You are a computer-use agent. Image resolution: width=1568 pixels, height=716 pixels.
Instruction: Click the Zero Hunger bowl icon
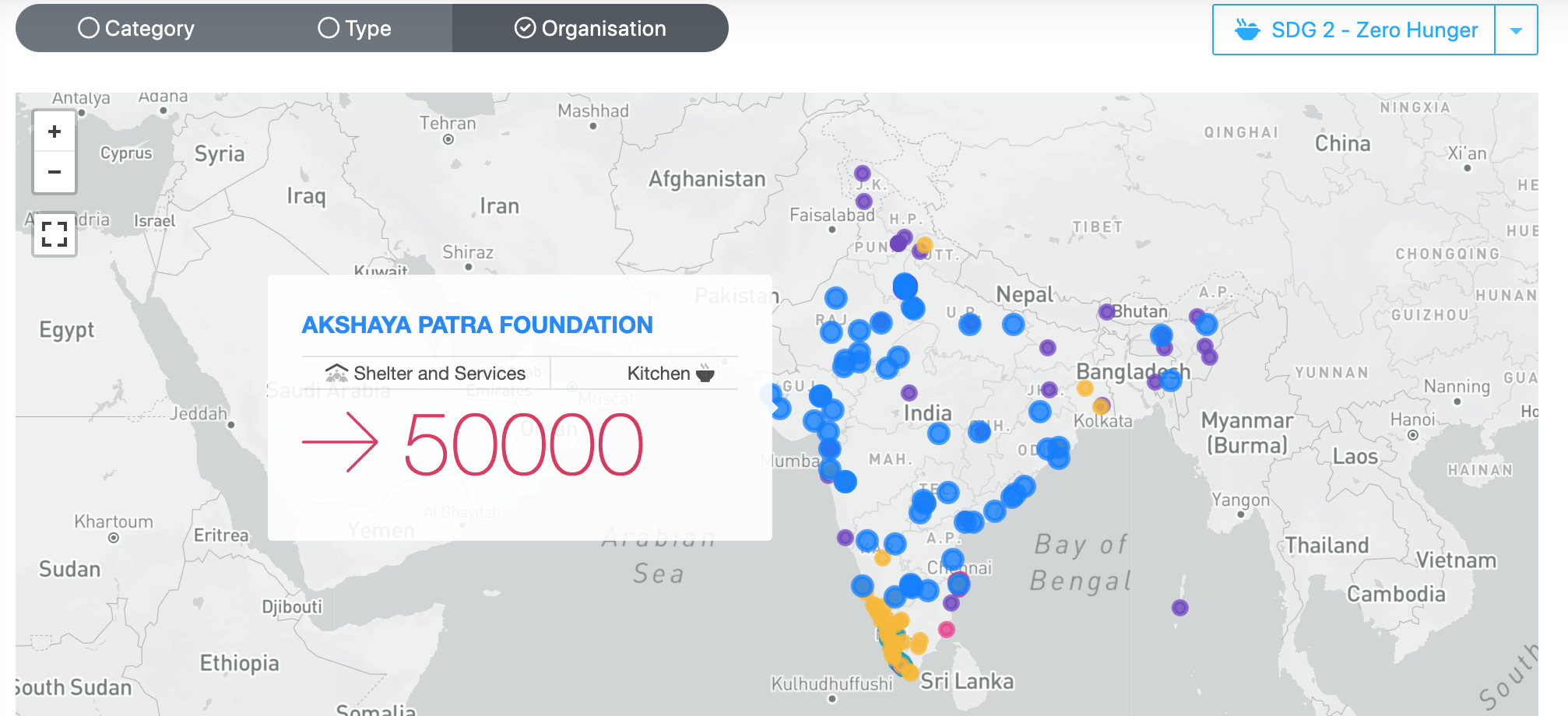pos(1247,30)
